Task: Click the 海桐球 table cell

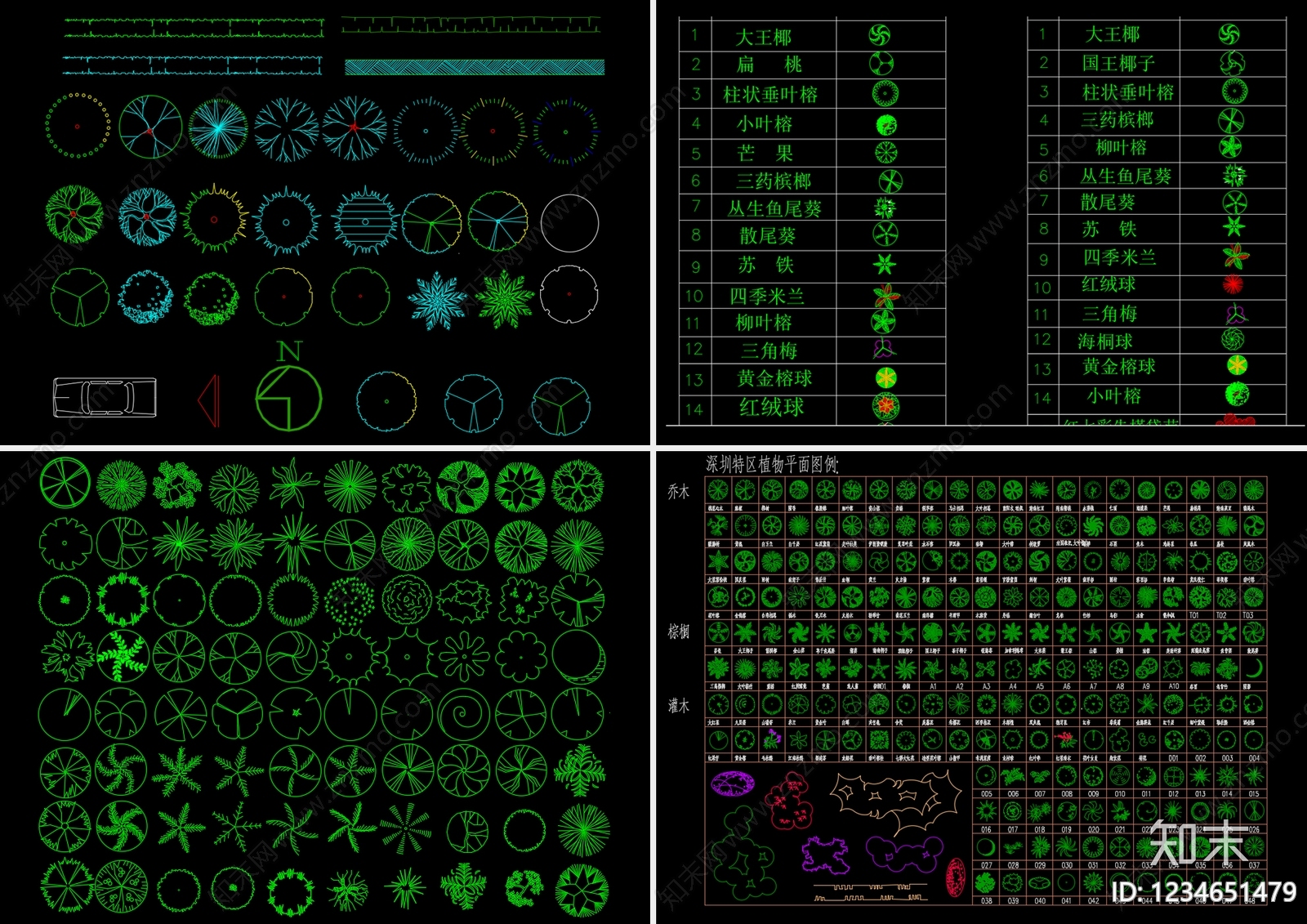Action: 1119,341
